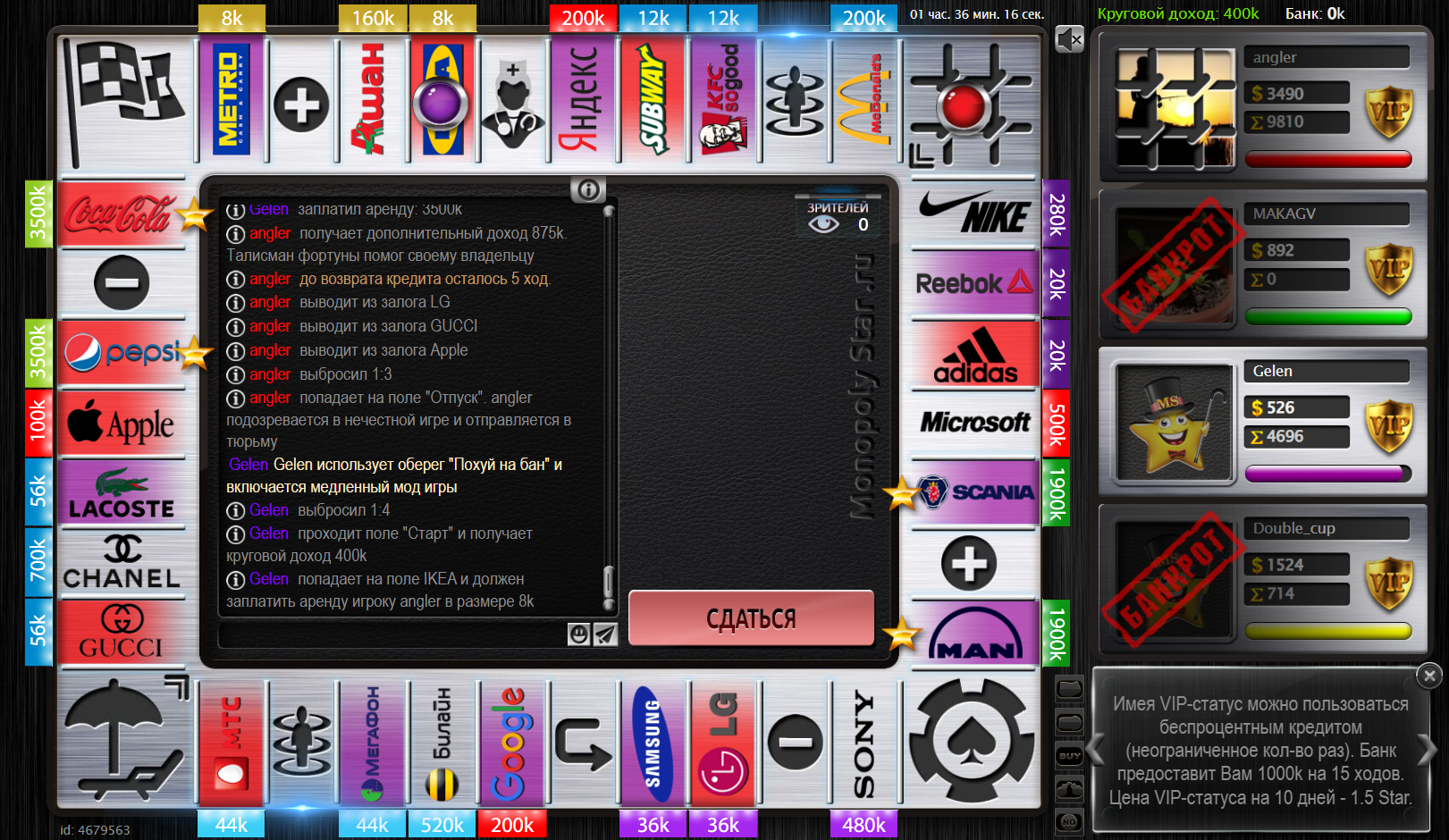
Task: Click the Double_cup player name
Action: click(x=1294, y=528)
